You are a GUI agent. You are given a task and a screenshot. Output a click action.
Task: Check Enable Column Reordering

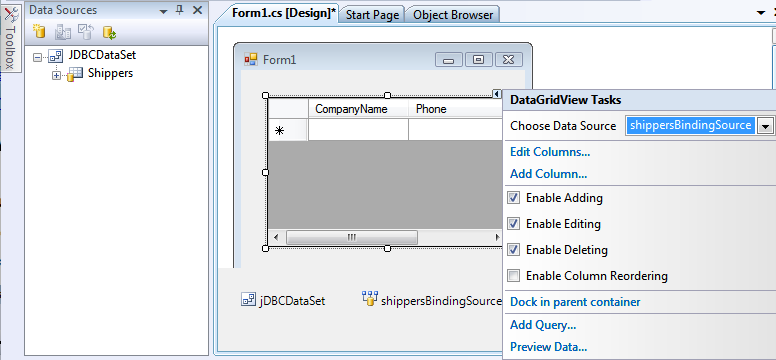pyautogui.click(x=514, y=275)
